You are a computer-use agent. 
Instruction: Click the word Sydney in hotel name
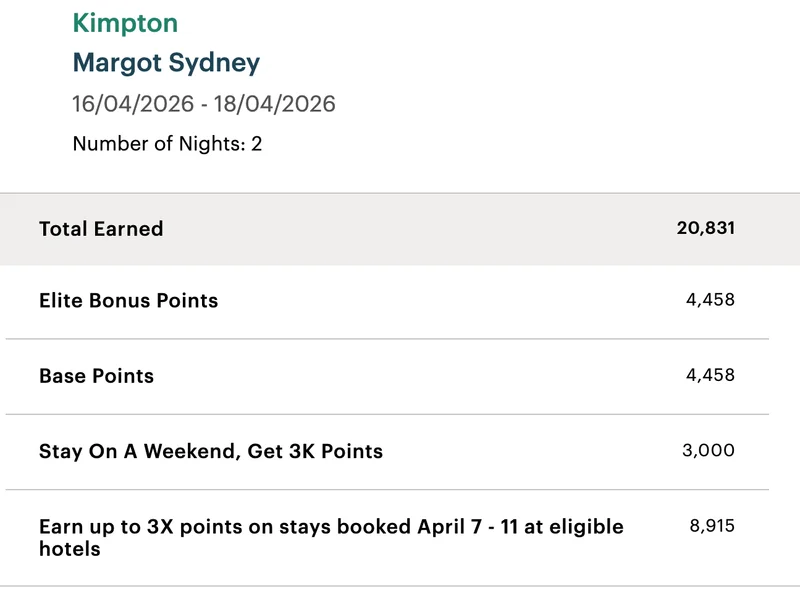214,63
